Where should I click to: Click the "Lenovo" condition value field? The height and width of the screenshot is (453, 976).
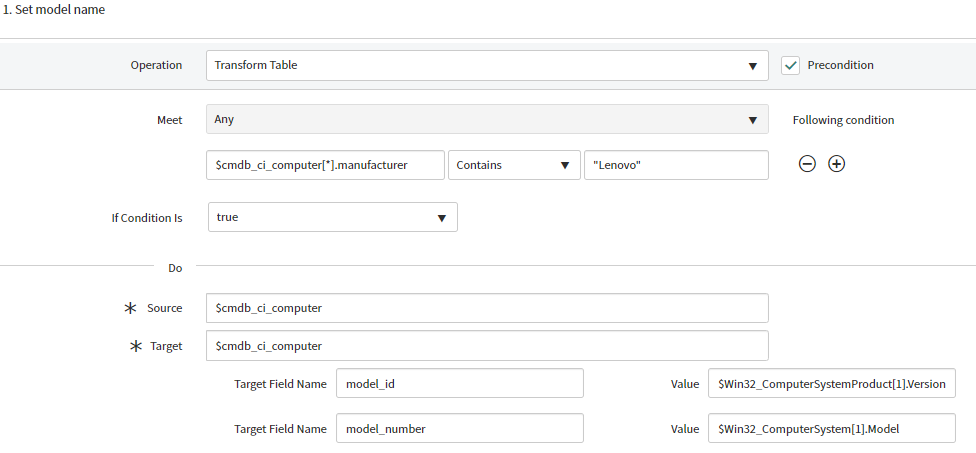676,165
